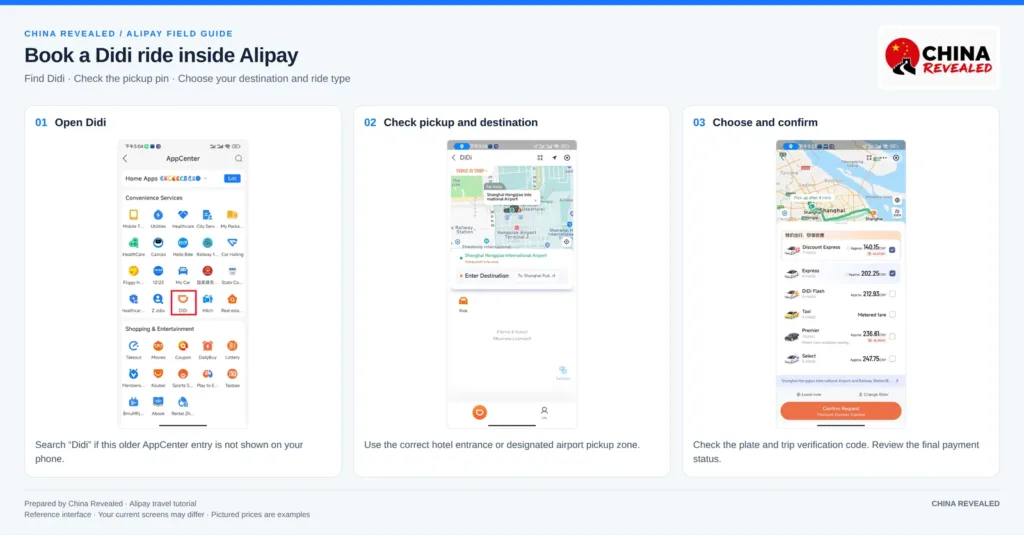Click the Take a trip label
This screenshot has width=1024, height=535.
click(471, 170)
